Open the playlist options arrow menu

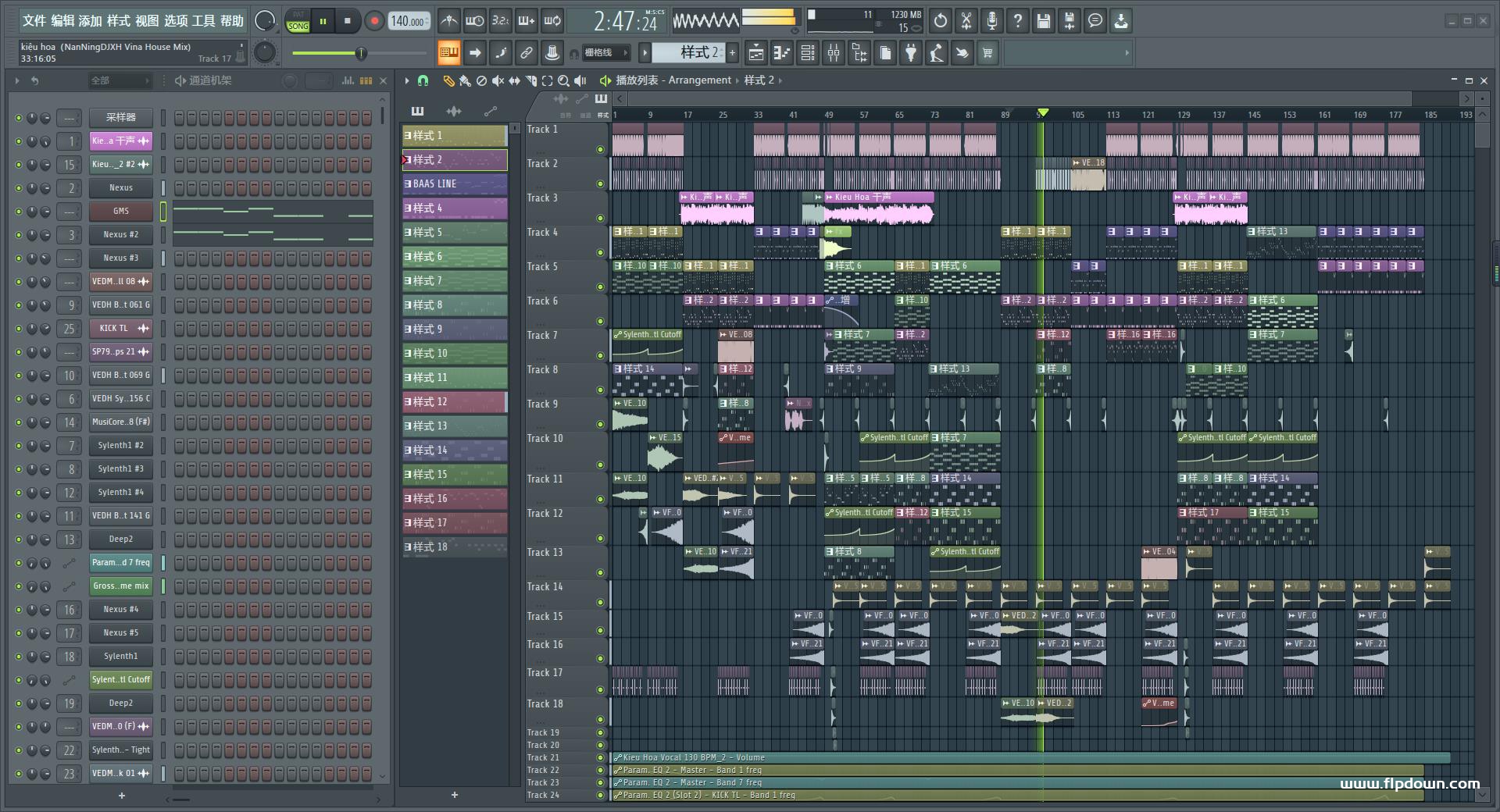tap(407, 80)
